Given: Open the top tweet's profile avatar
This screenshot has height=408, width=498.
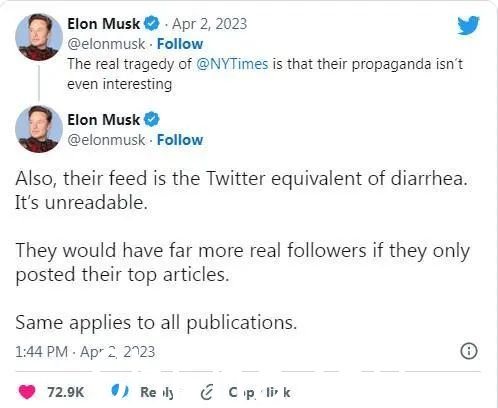Looking at the screenshot, I should click(39, 37).
